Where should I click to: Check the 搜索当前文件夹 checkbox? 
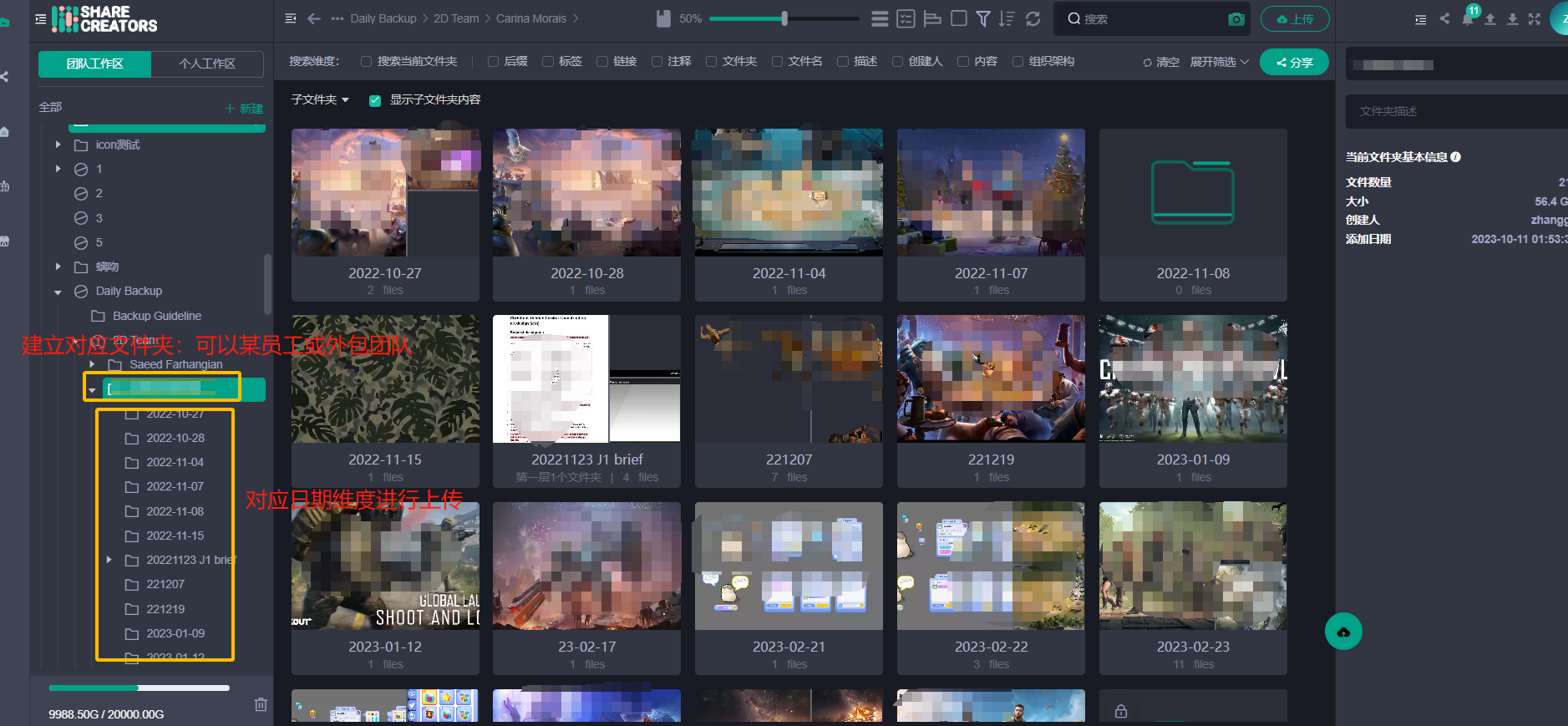(366, 61)
